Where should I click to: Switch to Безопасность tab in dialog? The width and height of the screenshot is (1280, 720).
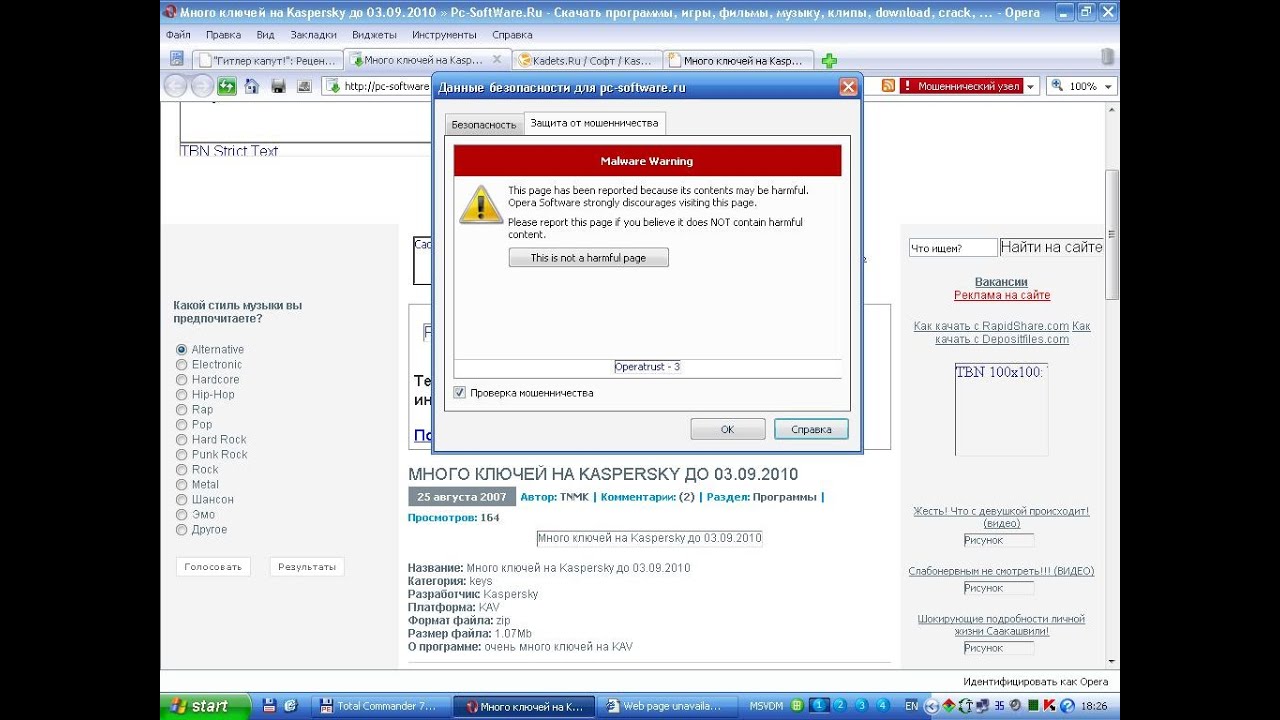click(x=484, y=124)
